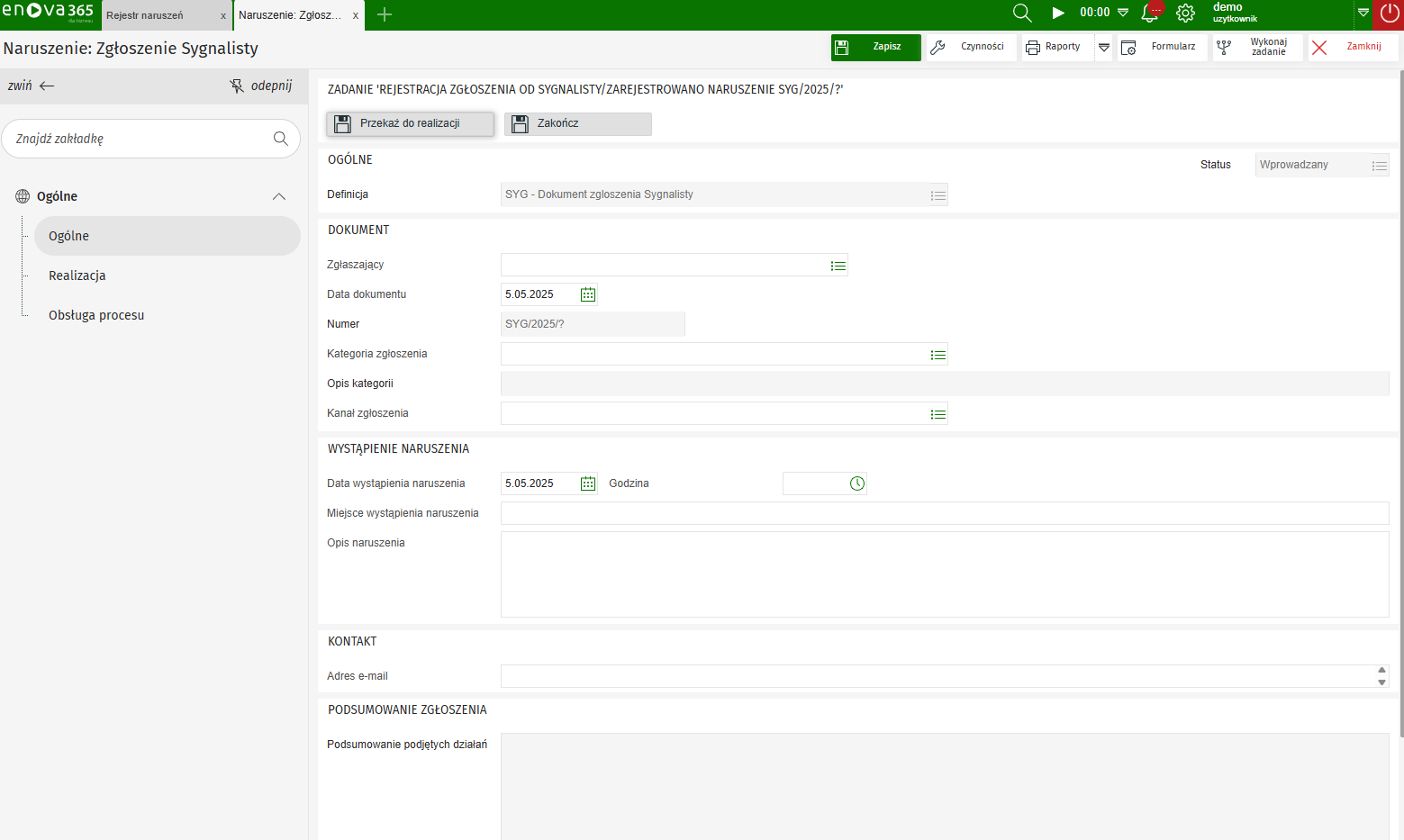
Task: Open the Kategoria zgłoszenia list dropdown
Action: 938,355
